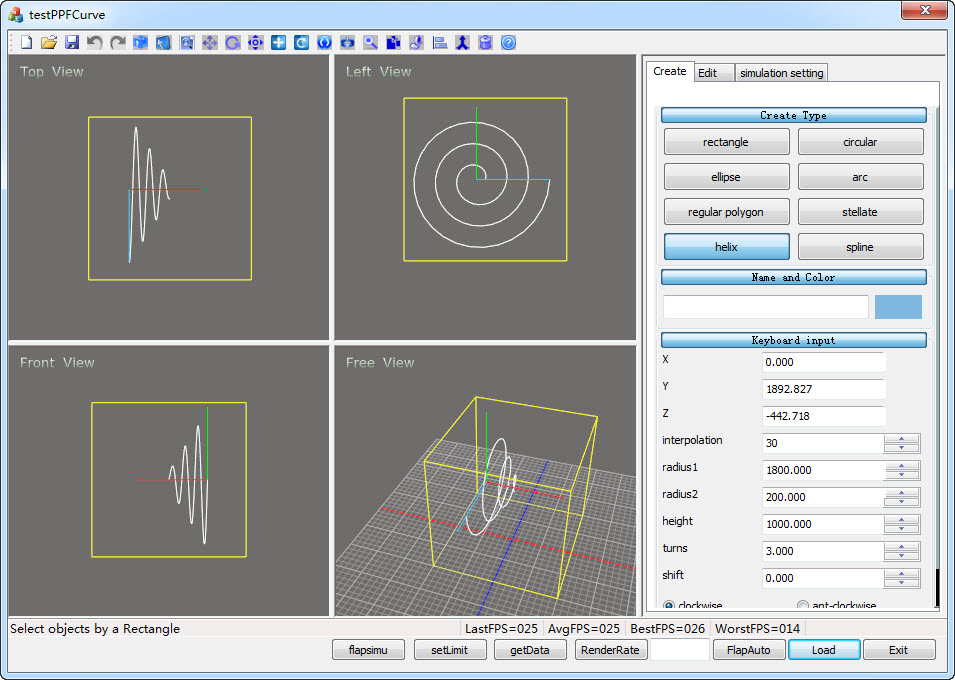
Task: Open the simulation setting tab
Action: click(x=781, y=73)
